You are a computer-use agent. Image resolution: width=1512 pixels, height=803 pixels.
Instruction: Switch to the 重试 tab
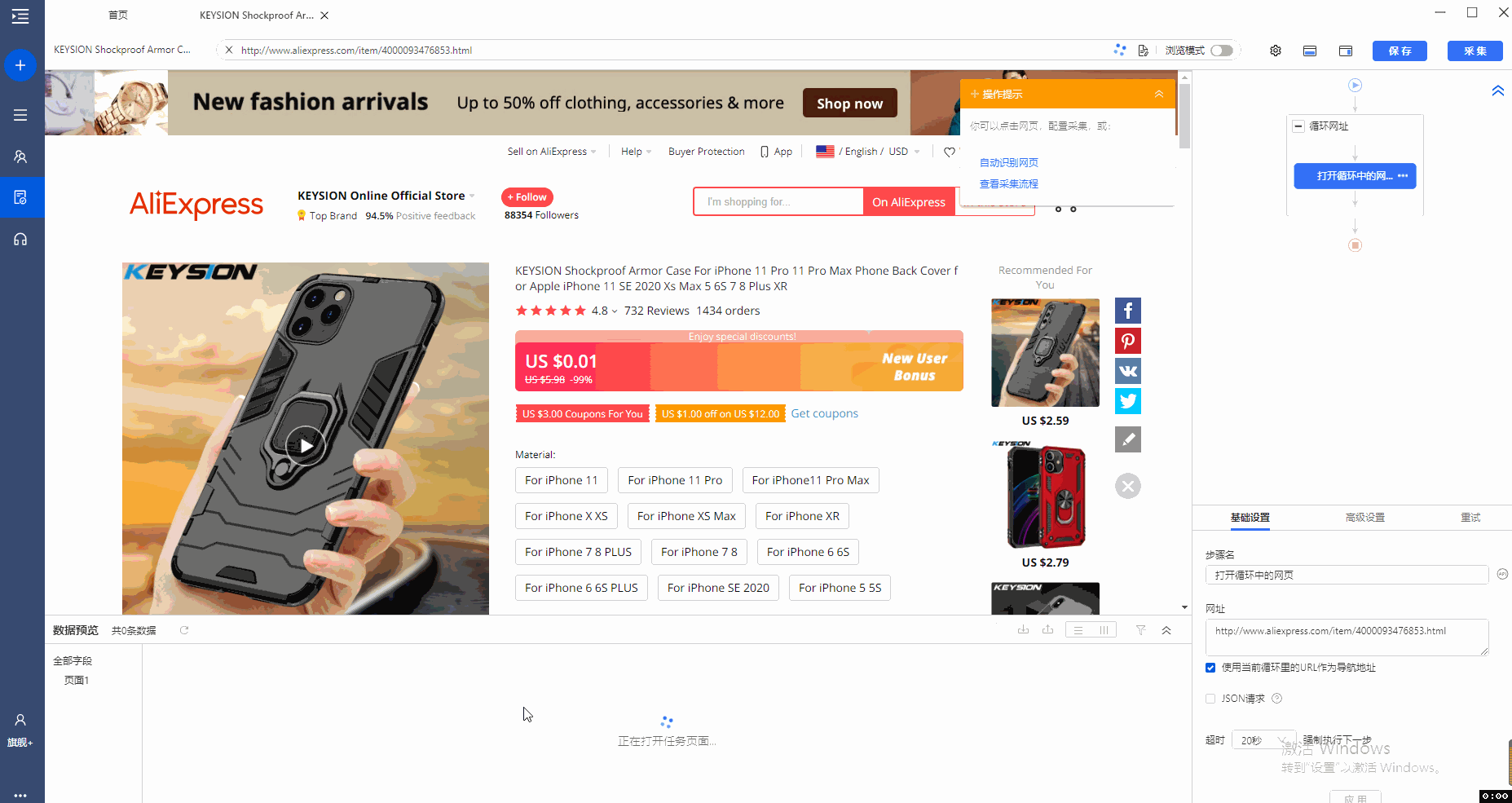pyautogui.click(x=1470, y=518)
